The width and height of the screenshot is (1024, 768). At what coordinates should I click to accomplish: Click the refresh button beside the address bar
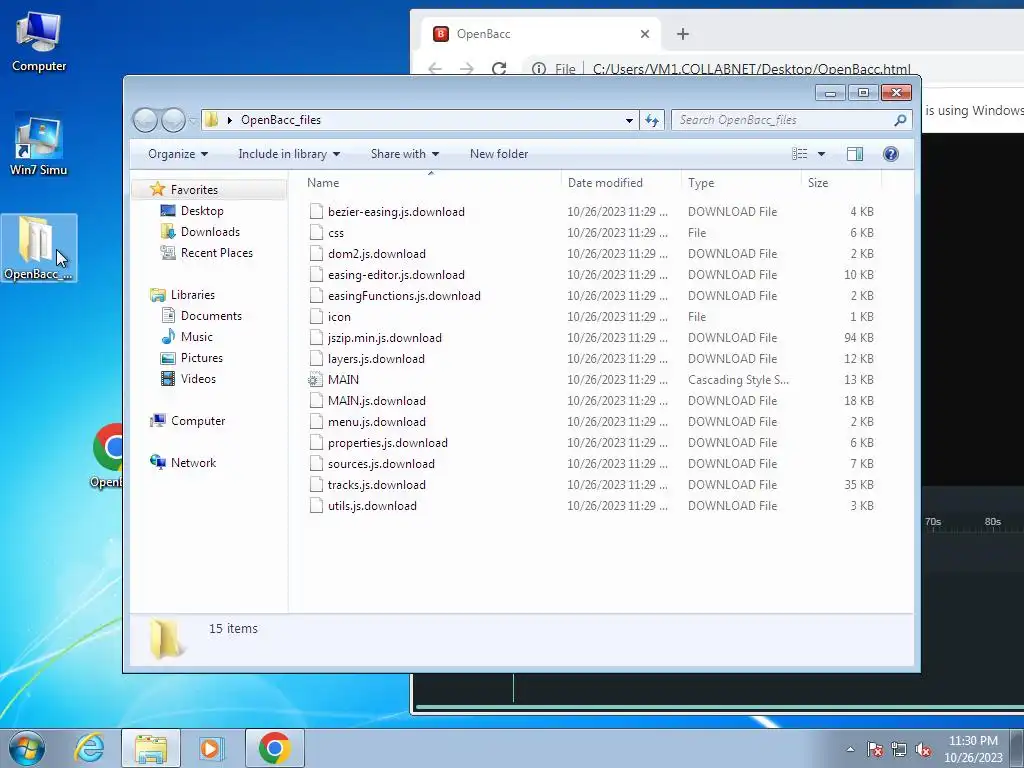(x=652, y=120)
